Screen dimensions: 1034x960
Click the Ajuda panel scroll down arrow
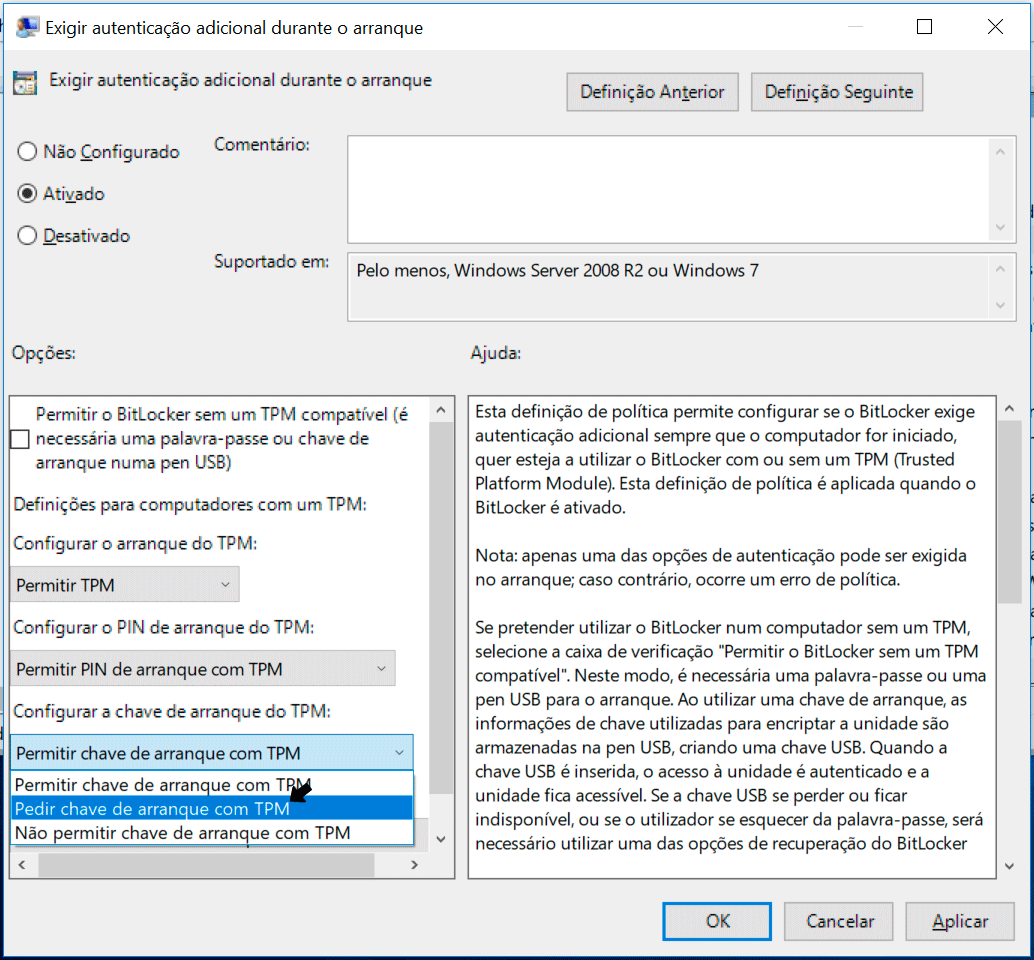[x=1009, y=866]
